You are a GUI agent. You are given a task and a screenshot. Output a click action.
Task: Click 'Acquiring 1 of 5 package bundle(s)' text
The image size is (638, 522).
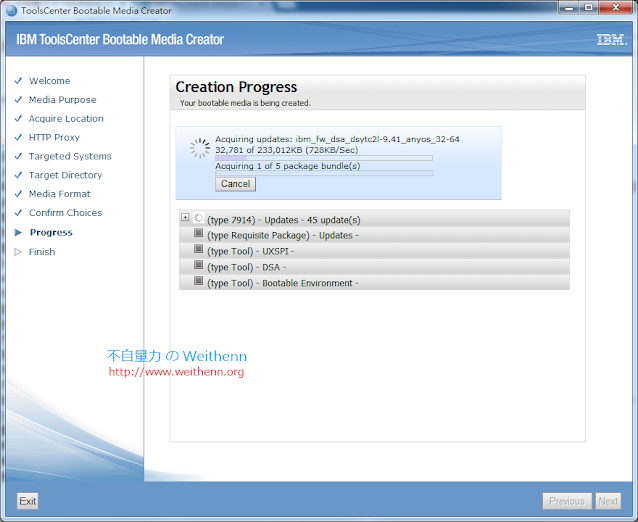[x=288, y=166]
